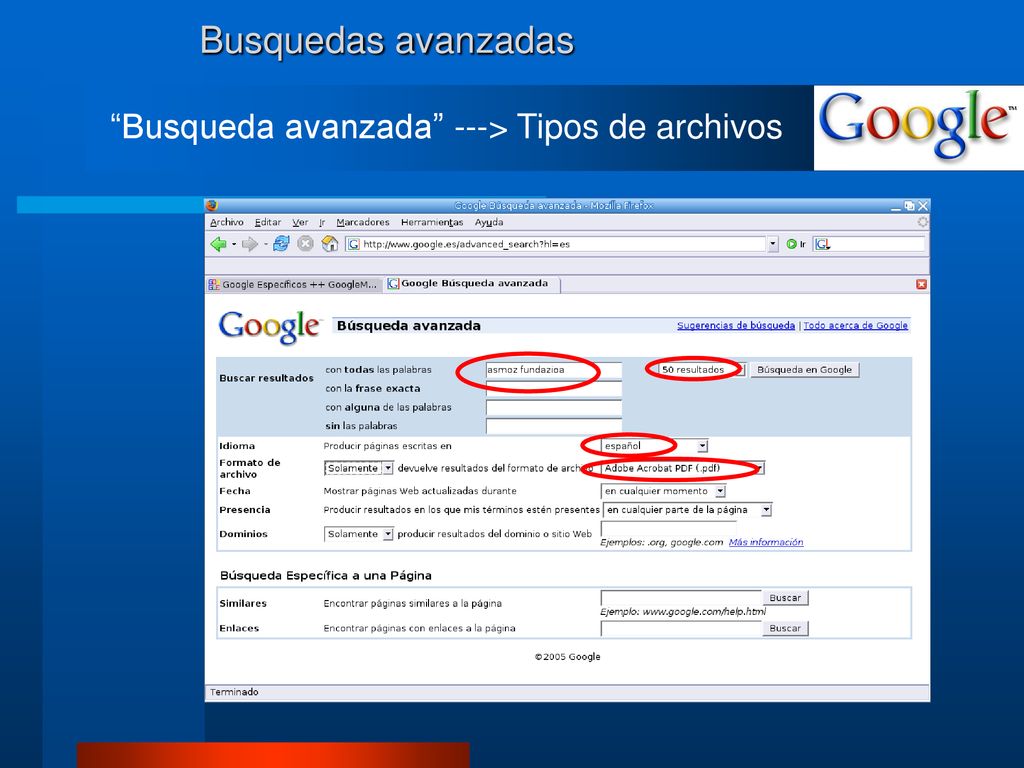Viewport: 1024px width, 768px height.
Task: Click the green Back arrow in Firefox
Action: pyautogui.click(x=218, y=244)
